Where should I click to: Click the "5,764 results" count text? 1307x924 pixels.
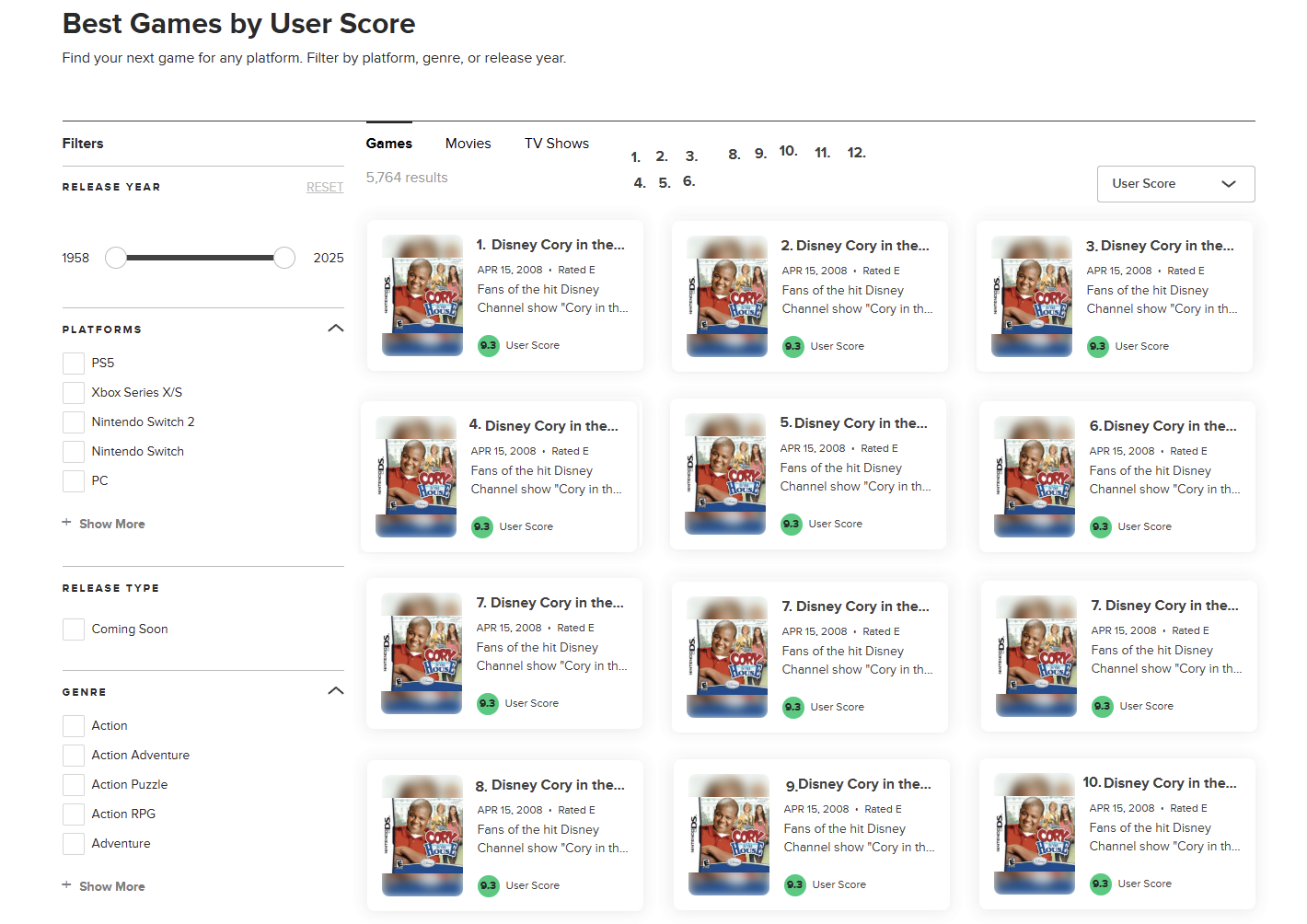point(407,178)
